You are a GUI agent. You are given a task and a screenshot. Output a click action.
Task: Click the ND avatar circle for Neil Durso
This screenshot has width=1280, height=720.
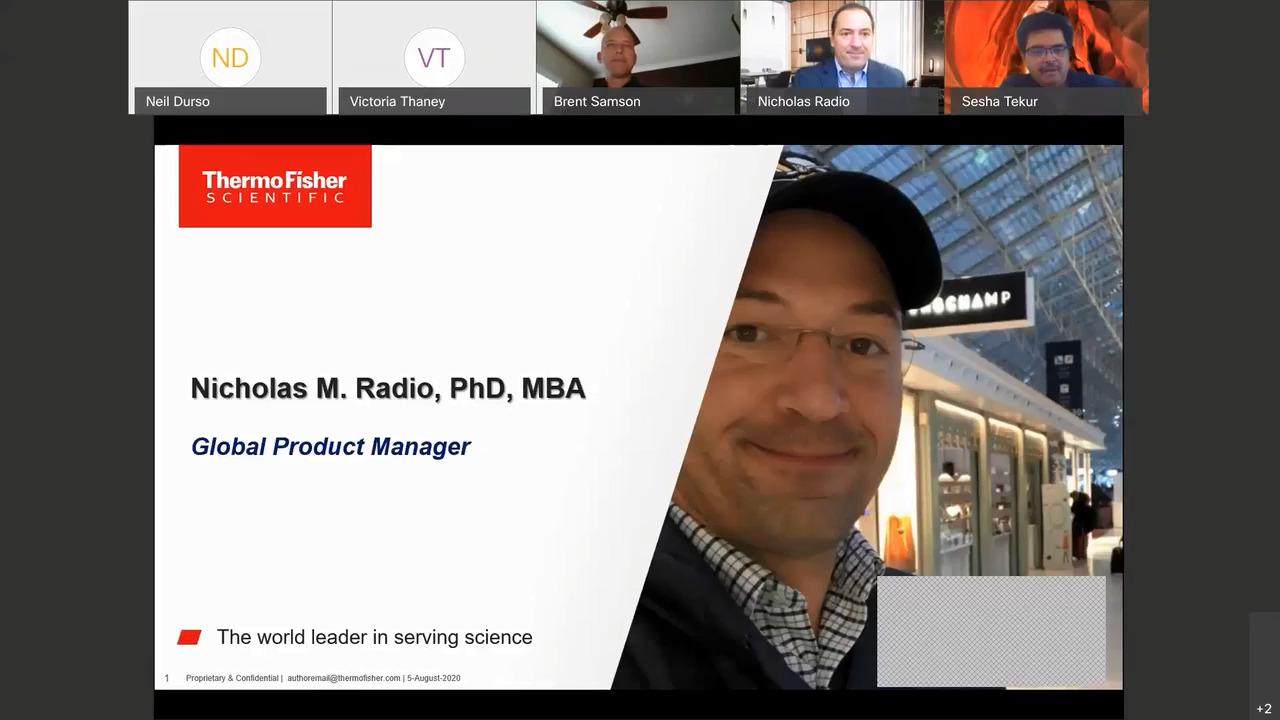230,57
